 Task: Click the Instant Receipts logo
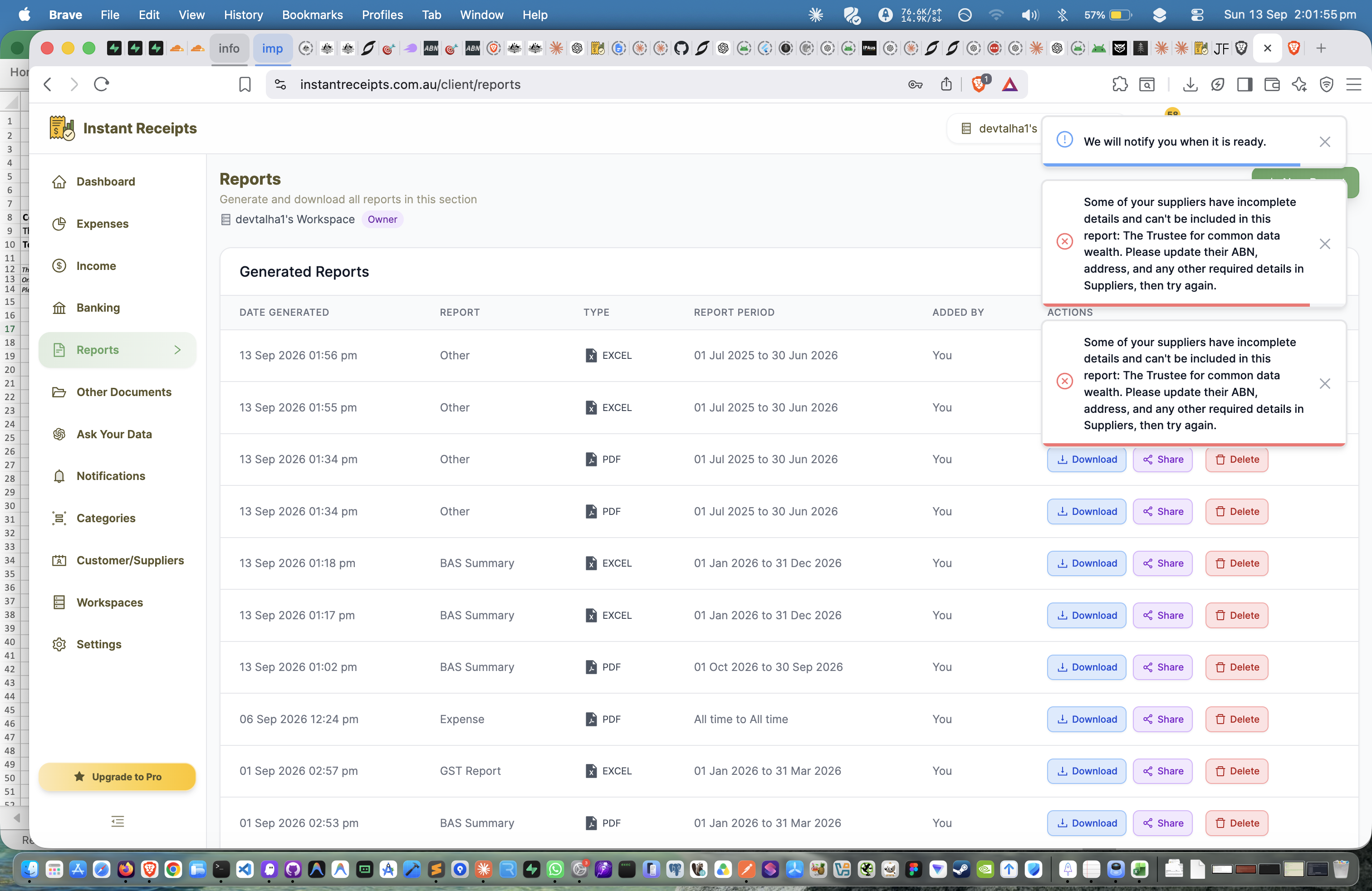[x=123, y=128]
